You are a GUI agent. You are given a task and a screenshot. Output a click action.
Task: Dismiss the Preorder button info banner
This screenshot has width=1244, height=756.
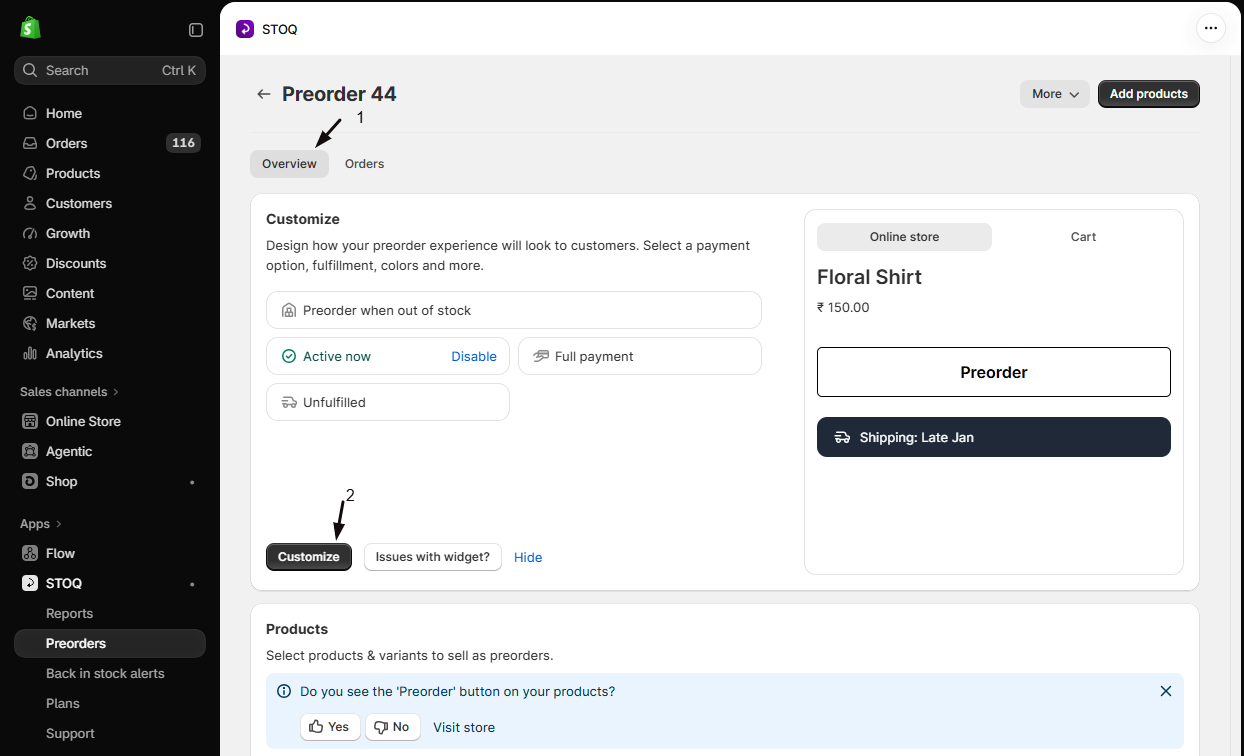coord(1166,691)
